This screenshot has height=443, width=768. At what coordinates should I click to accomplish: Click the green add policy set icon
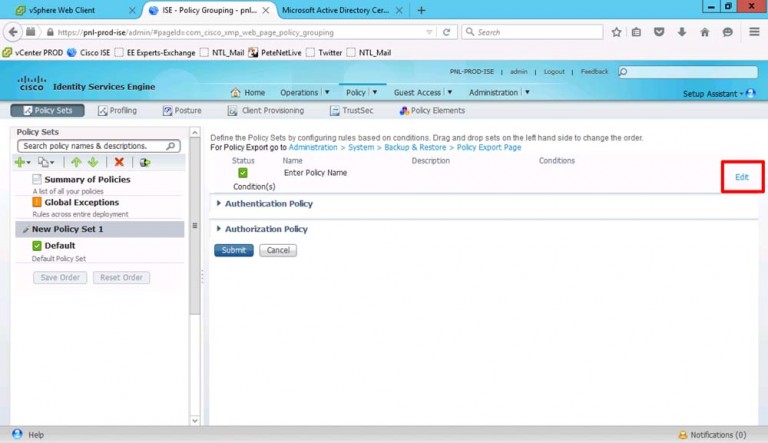tap(20, 162)
